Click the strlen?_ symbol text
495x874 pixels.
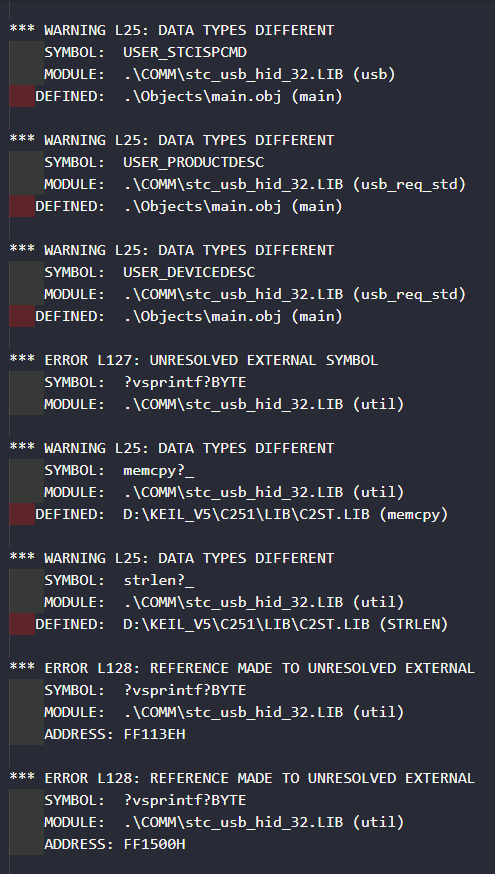[159, 580]
